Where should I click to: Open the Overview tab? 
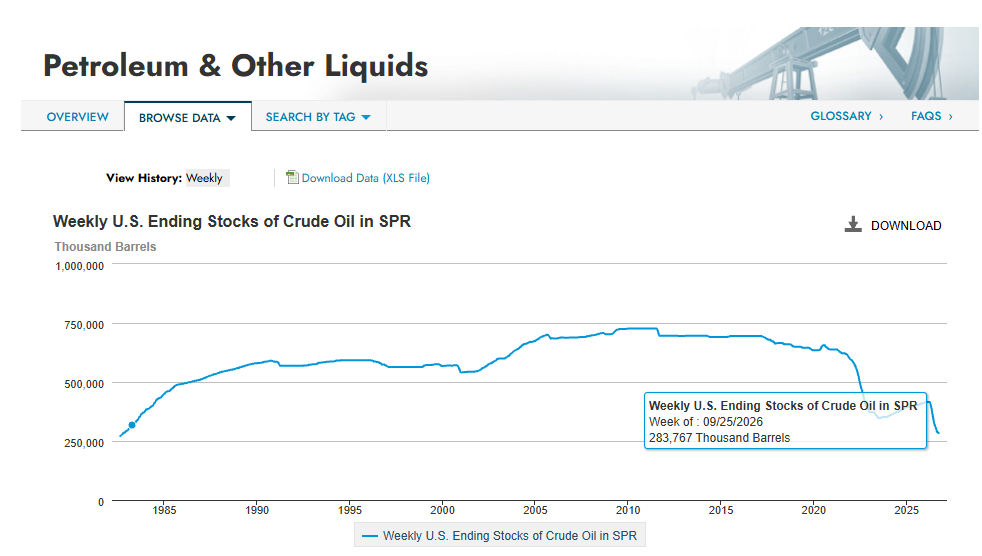tap(77, 117)
